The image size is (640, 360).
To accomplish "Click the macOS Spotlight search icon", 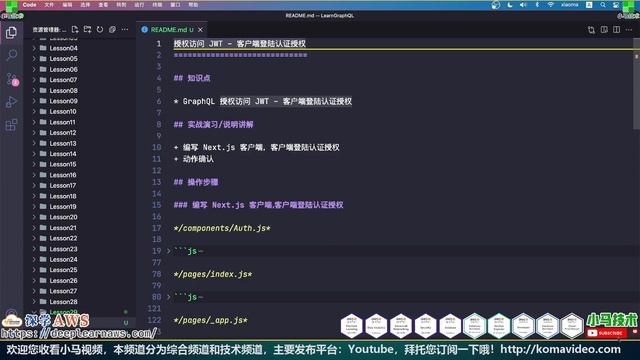I will 603,5.
